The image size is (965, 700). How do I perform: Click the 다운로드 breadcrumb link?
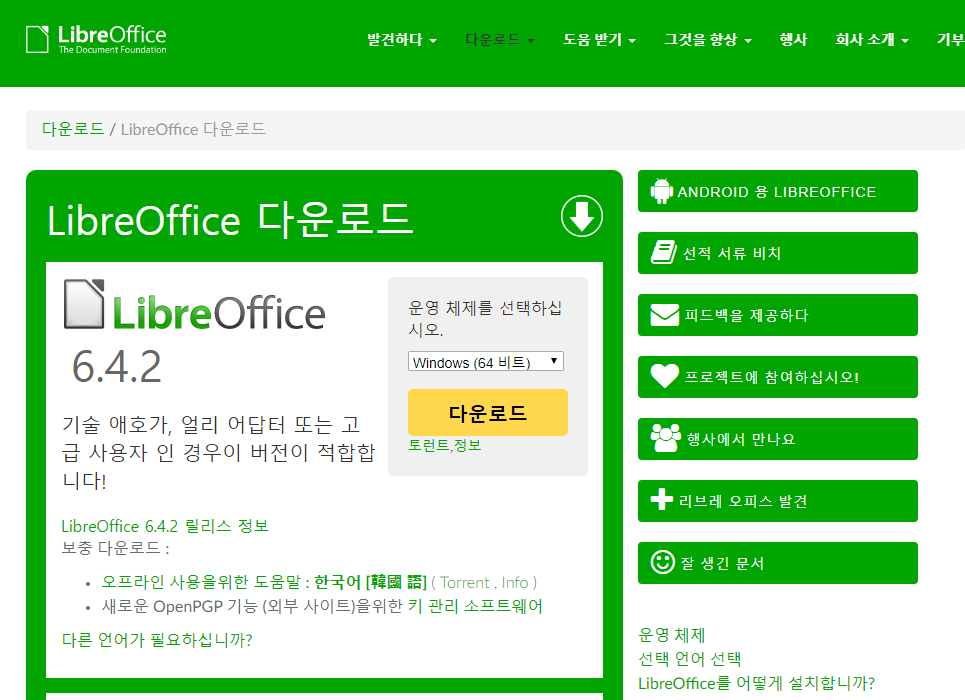tap(73, 129)
